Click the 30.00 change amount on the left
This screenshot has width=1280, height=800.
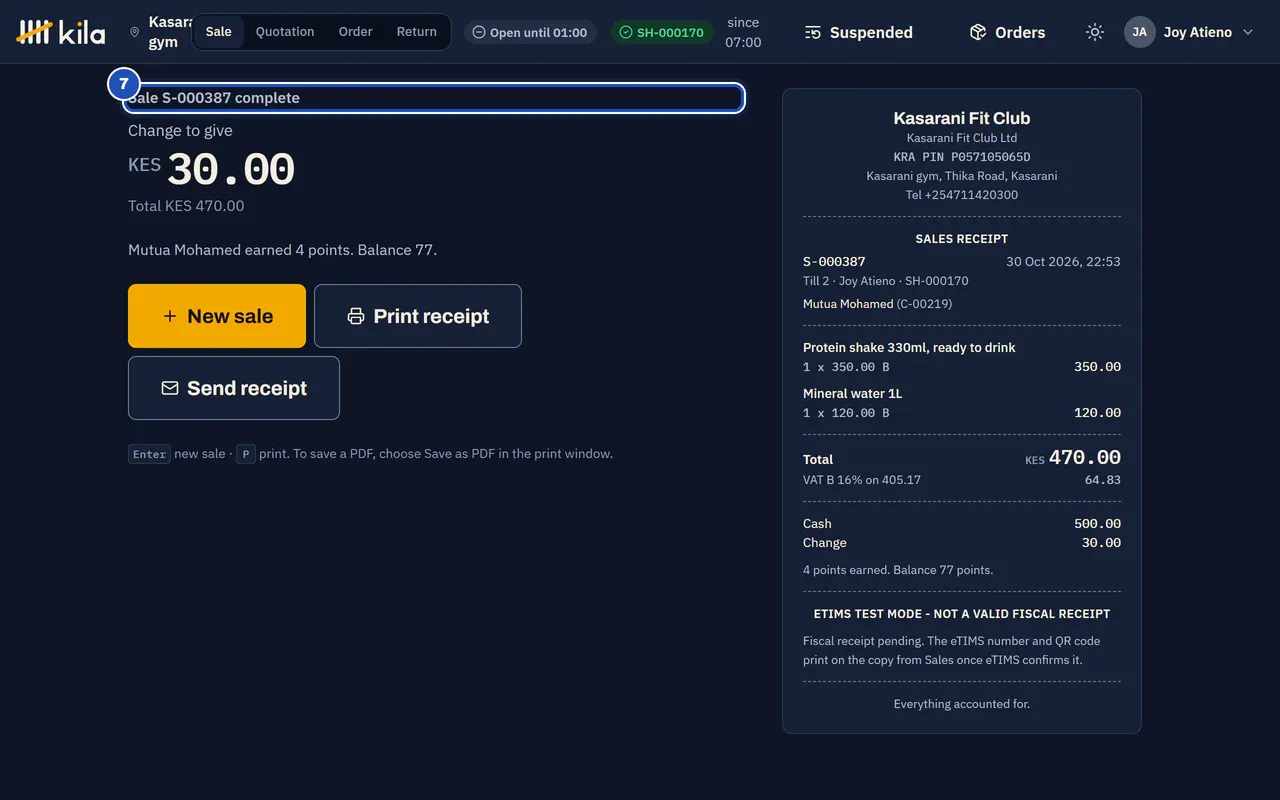[231, 170]
